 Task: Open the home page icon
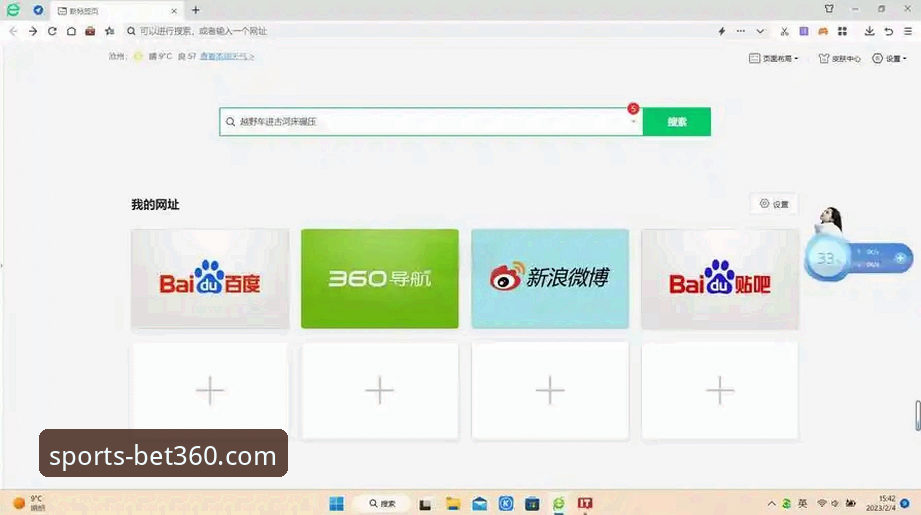click(x=71, y=31)
